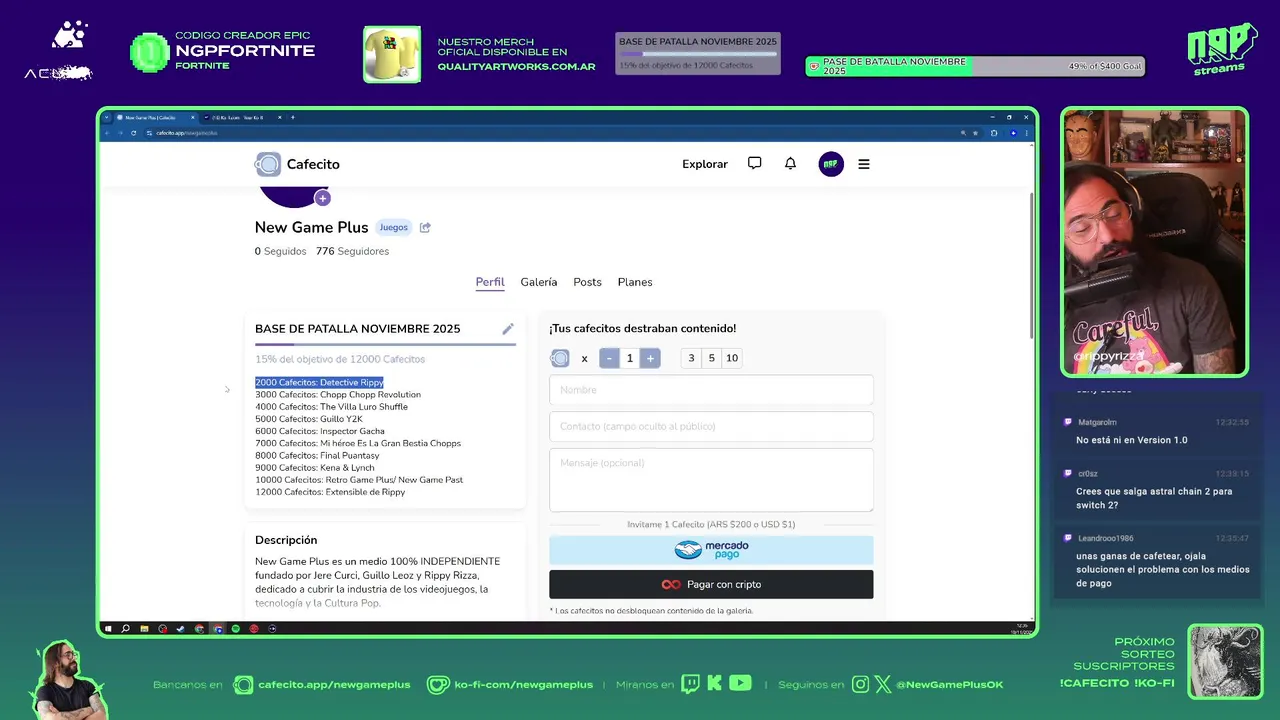Switch to the Galería tab

click(539, 282)
